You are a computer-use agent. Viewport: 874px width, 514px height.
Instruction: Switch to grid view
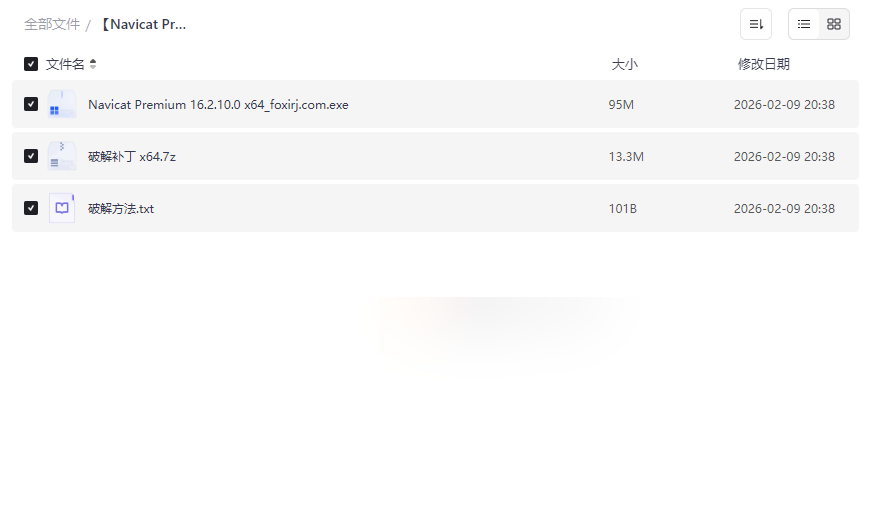(834, 24)
